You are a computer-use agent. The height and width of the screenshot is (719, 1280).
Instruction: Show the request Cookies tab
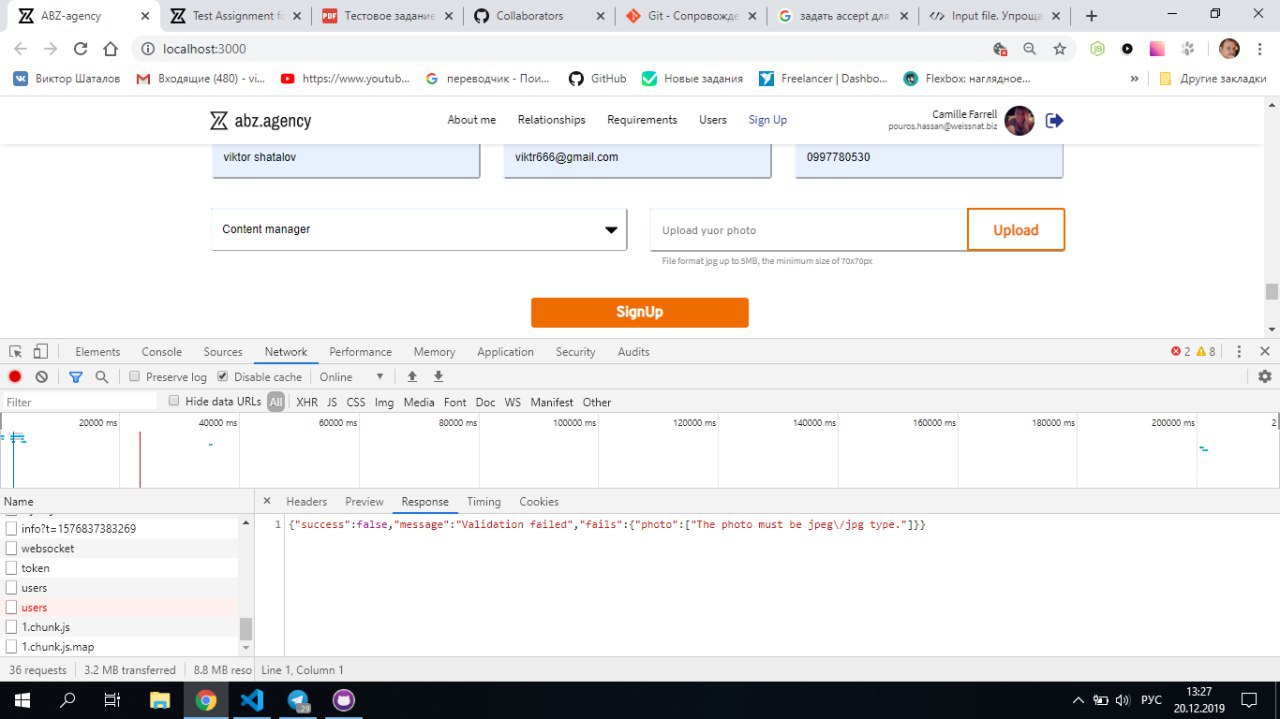pos(539,501)
